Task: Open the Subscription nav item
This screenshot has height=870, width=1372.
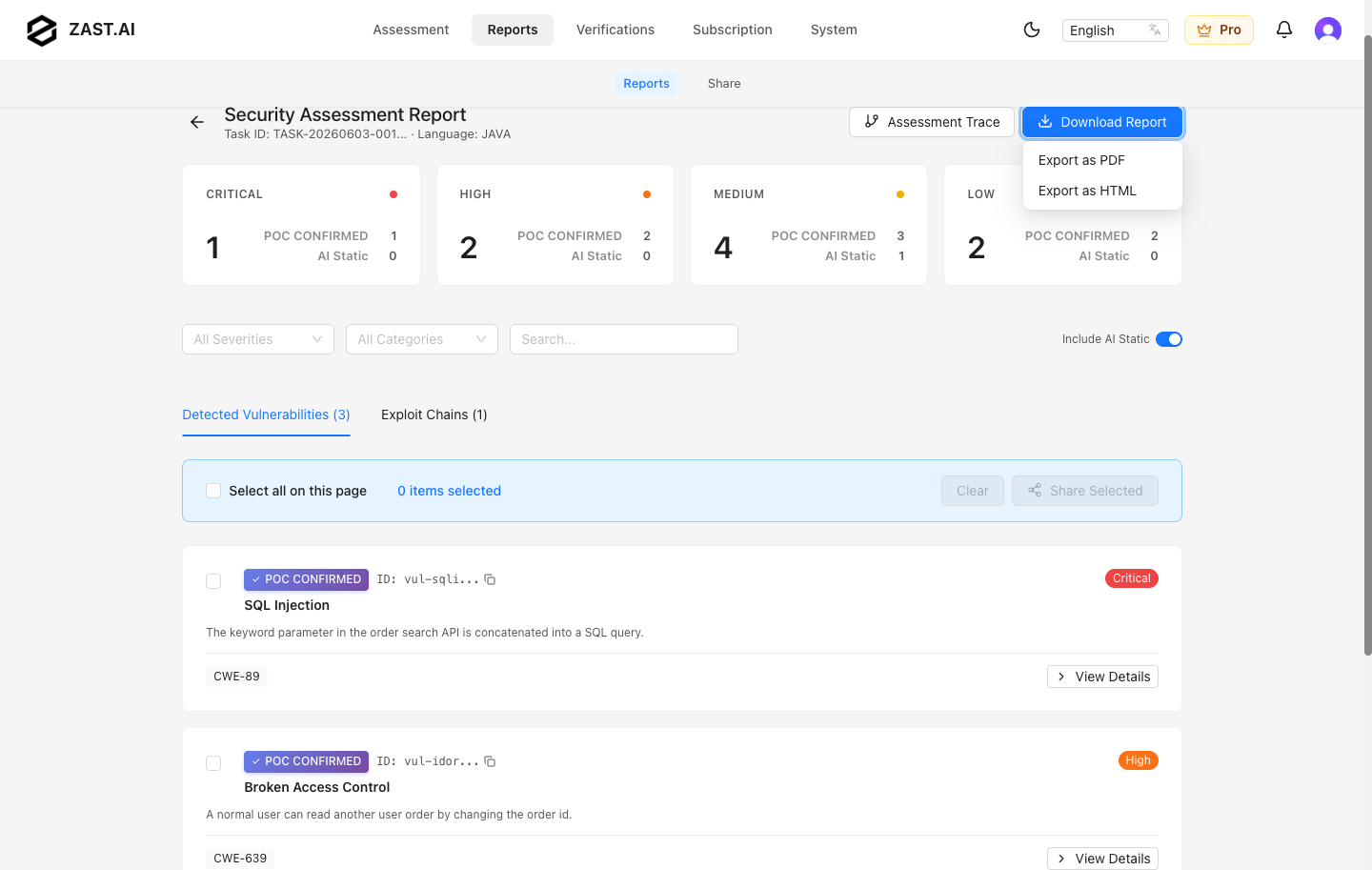Action: pyautogui.click(x=733, y=30)
